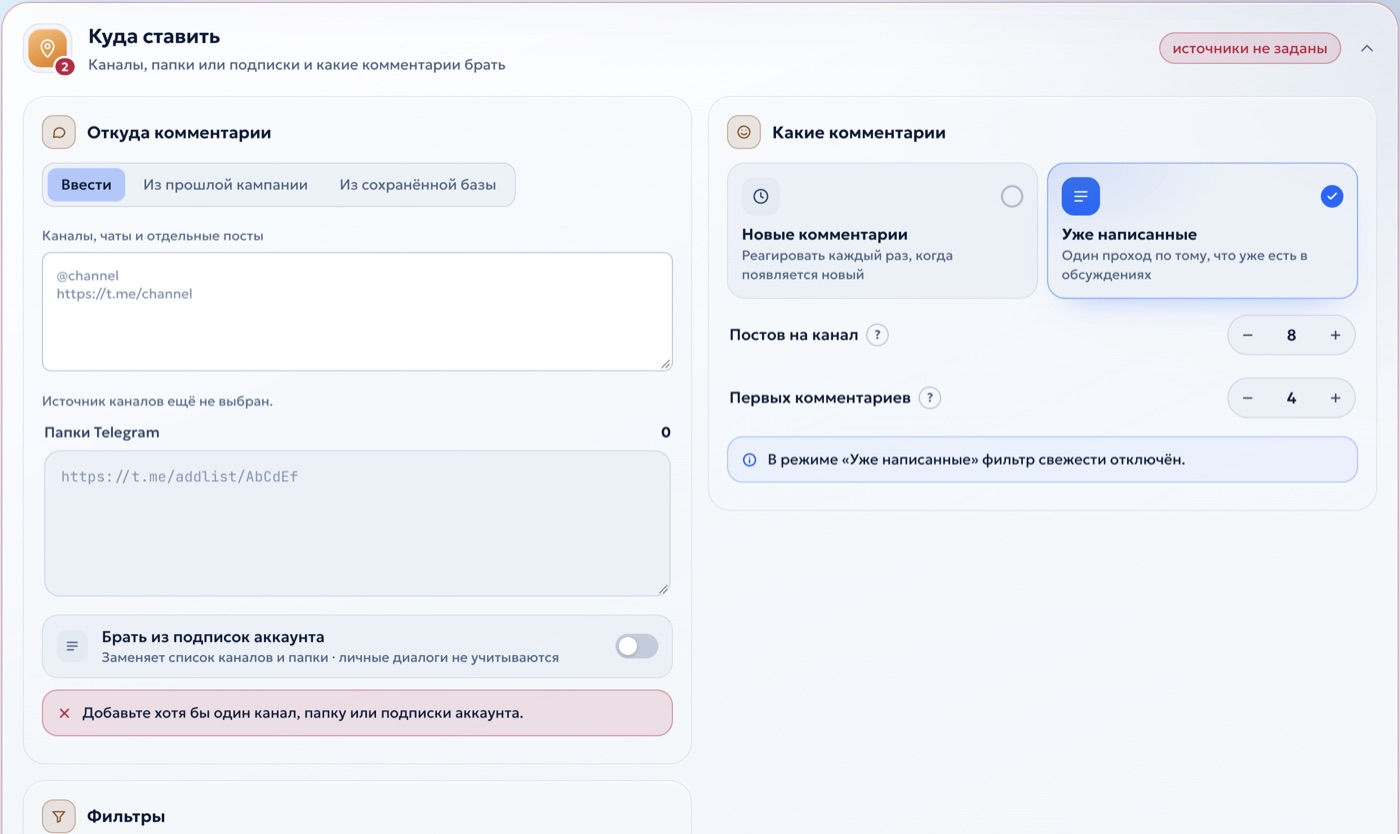1400x834 pixels.
Task: Switch to the Из прошлой кампании tab
Action: point(225,185)
